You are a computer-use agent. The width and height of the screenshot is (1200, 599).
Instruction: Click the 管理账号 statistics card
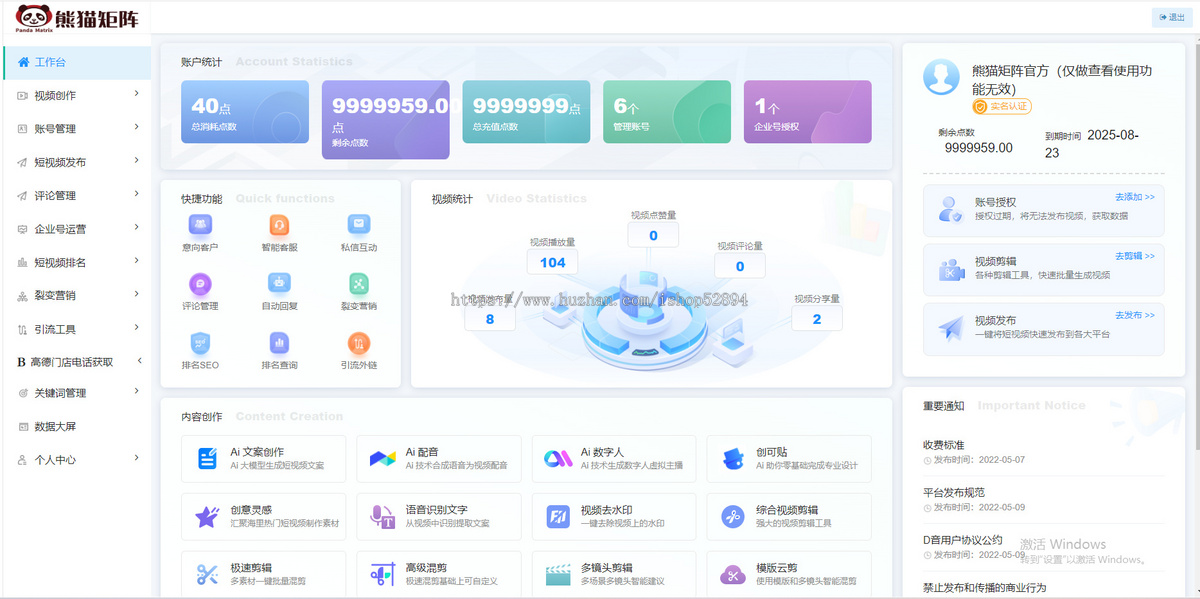coord(667,112)
